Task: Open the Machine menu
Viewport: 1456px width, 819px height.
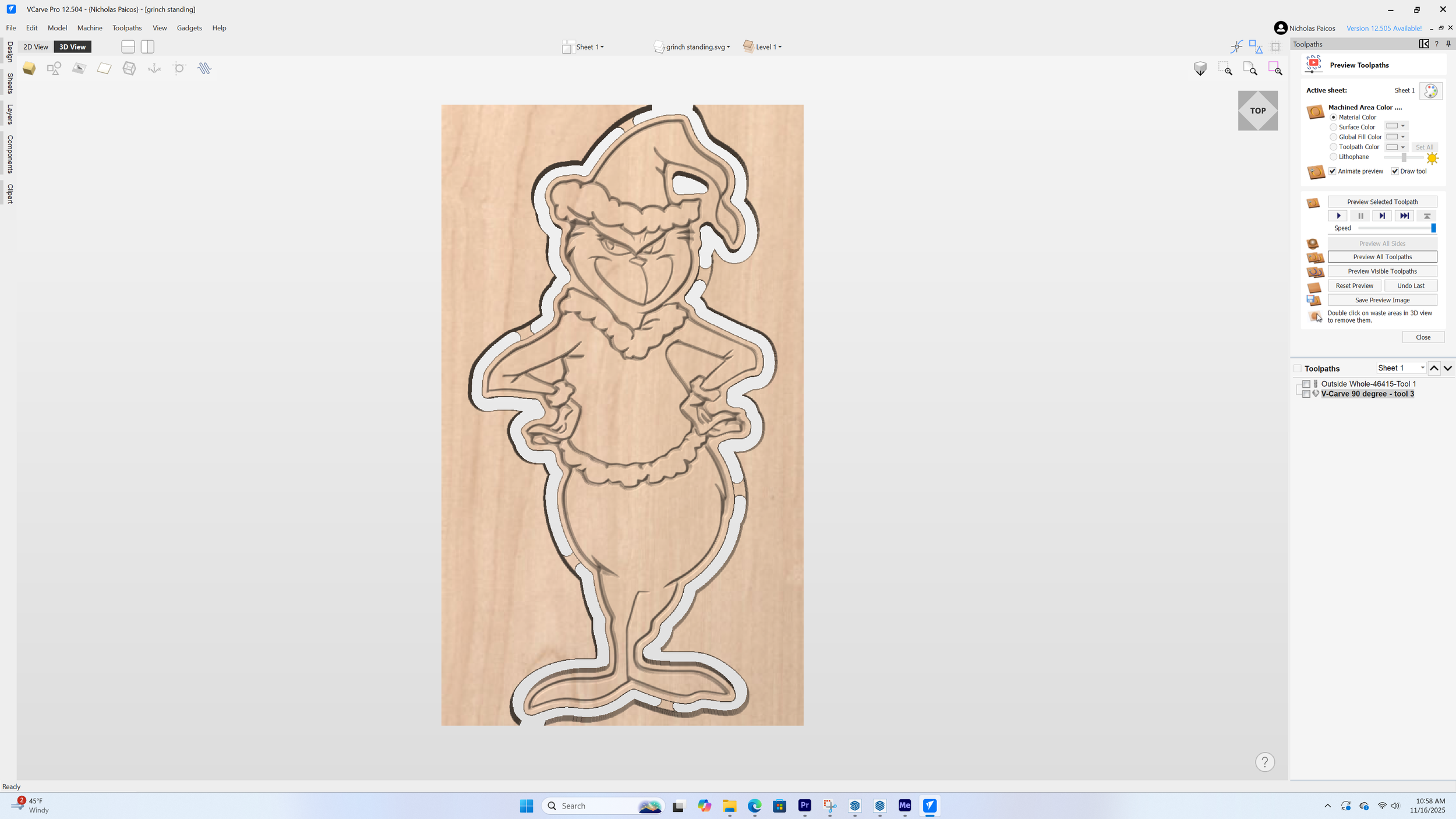Action: [x=90, y=28]
